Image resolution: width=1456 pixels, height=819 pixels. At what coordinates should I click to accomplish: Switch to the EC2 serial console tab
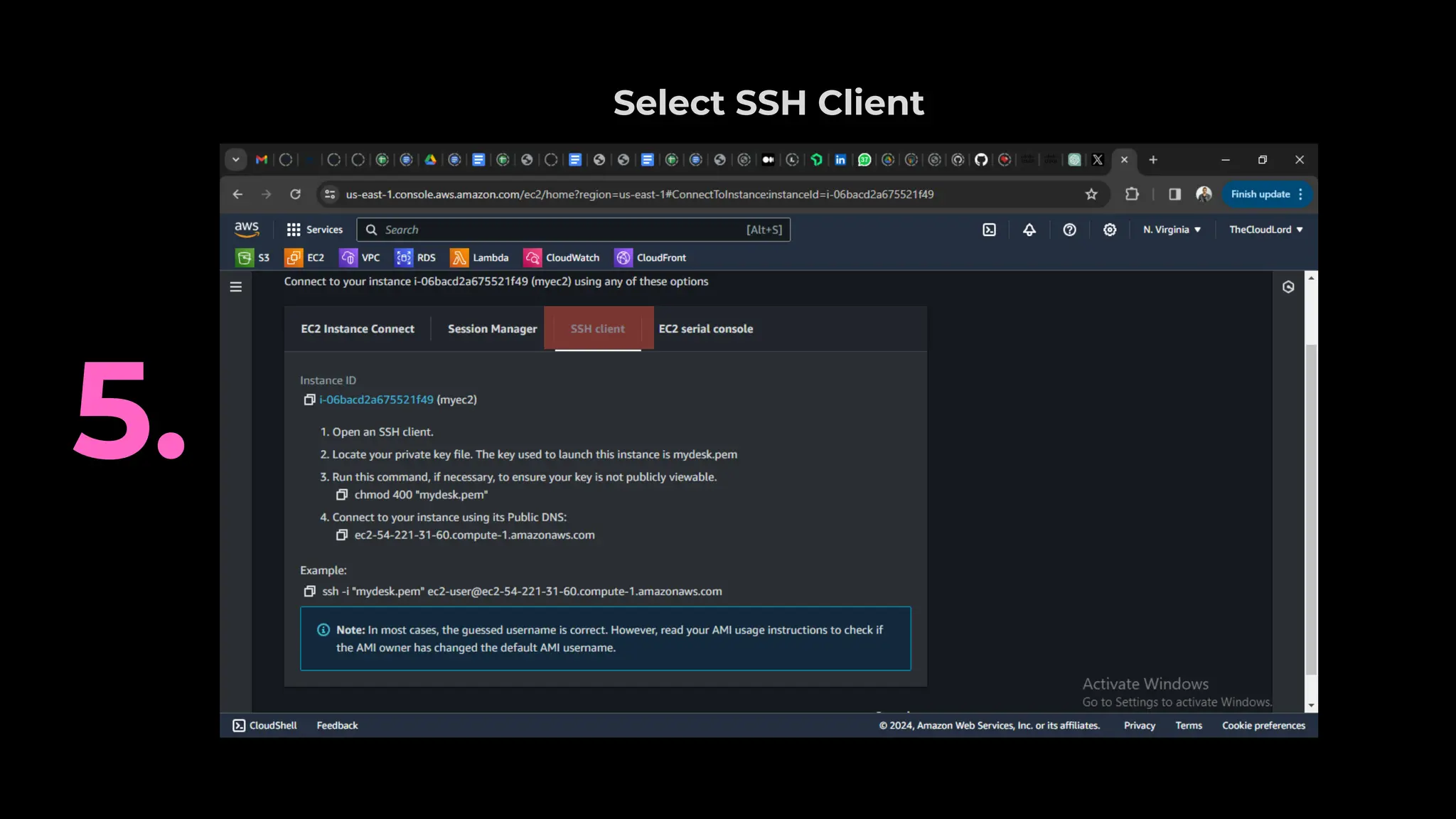click(x=706, y=329)
